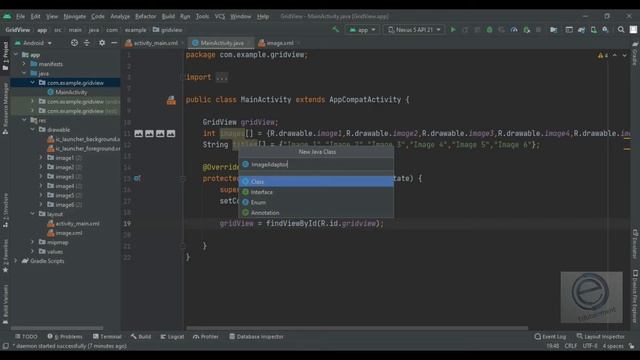Open the Event Log
This screenshot has height=360, width=640.
pos(550,337)
